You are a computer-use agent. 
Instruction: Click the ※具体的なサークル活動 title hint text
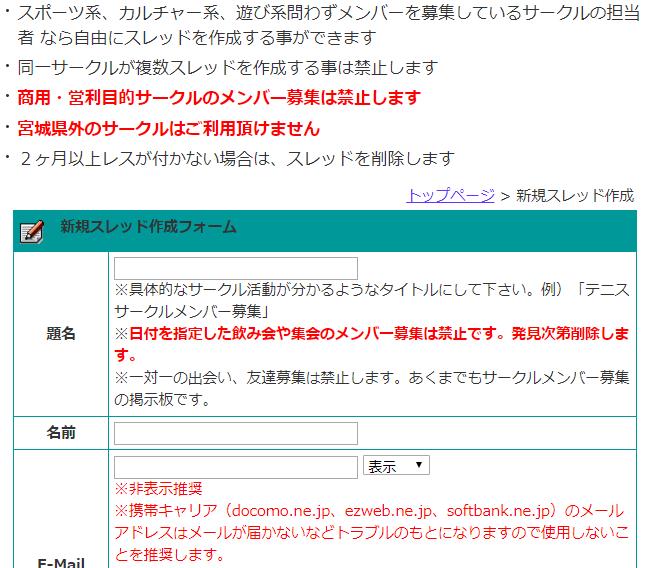[371, 300]
